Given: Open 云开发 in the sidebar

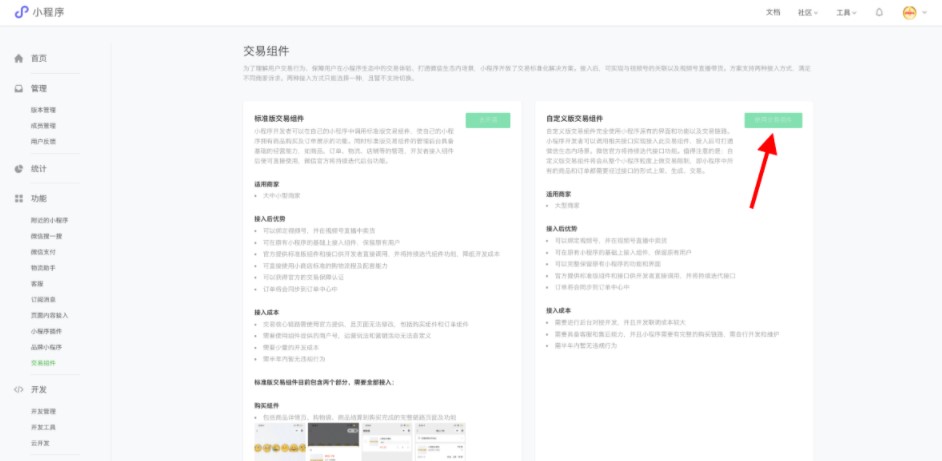Looking at the screenshot, I should 40,443.
